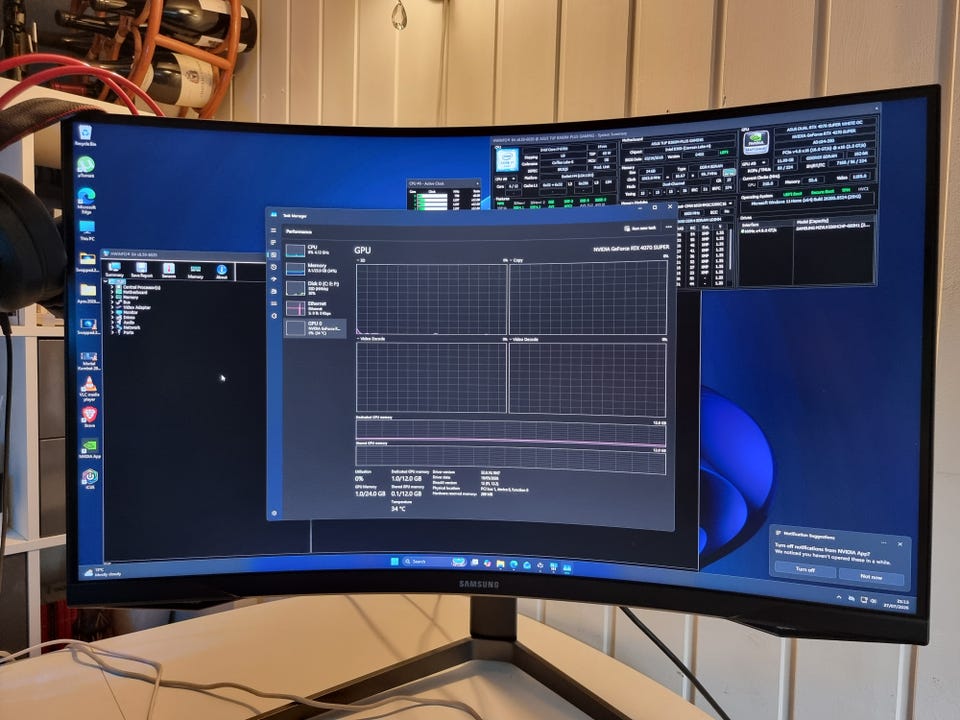Open notification more options (three dots)
The width and height of the screenshot is (960, 720).
[883, 542]
